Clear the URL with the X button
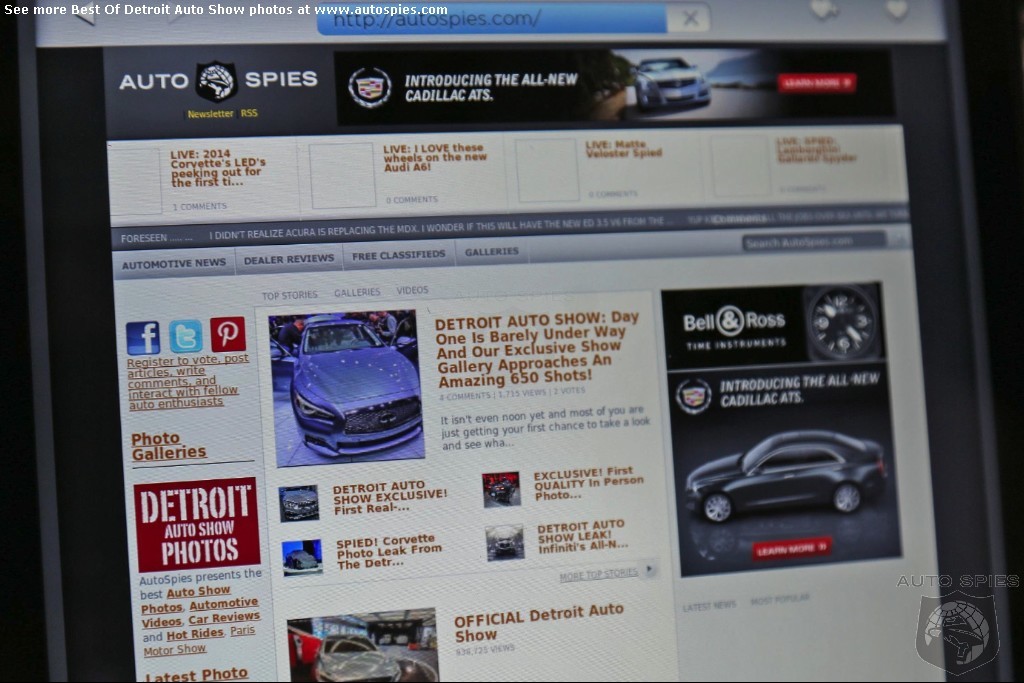Viewport: 1024px width, 683px height. pyautogui.click(x=690, y=18)
